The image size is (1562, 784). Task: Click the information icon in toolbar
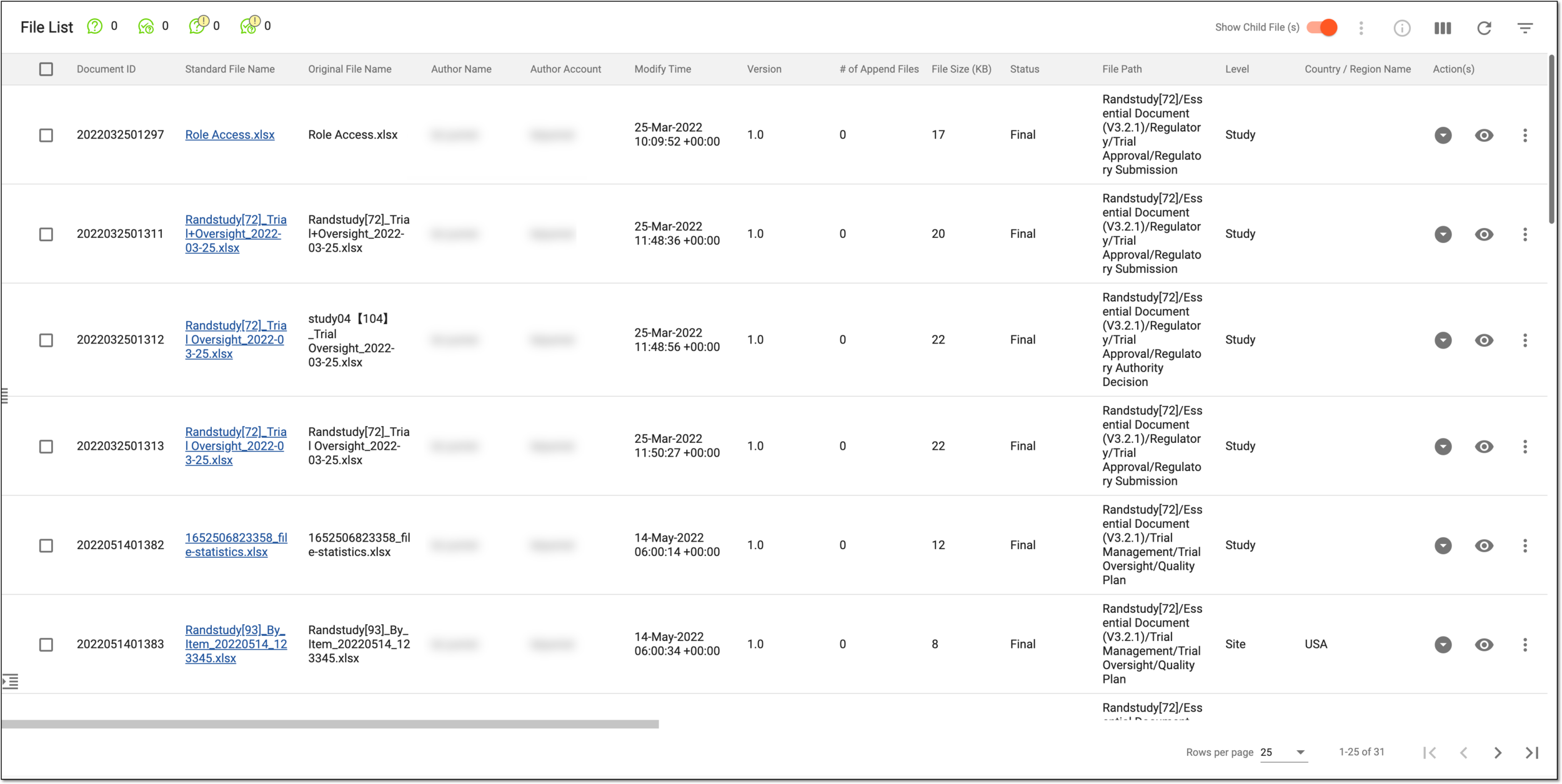click(x=1402, y=28)
